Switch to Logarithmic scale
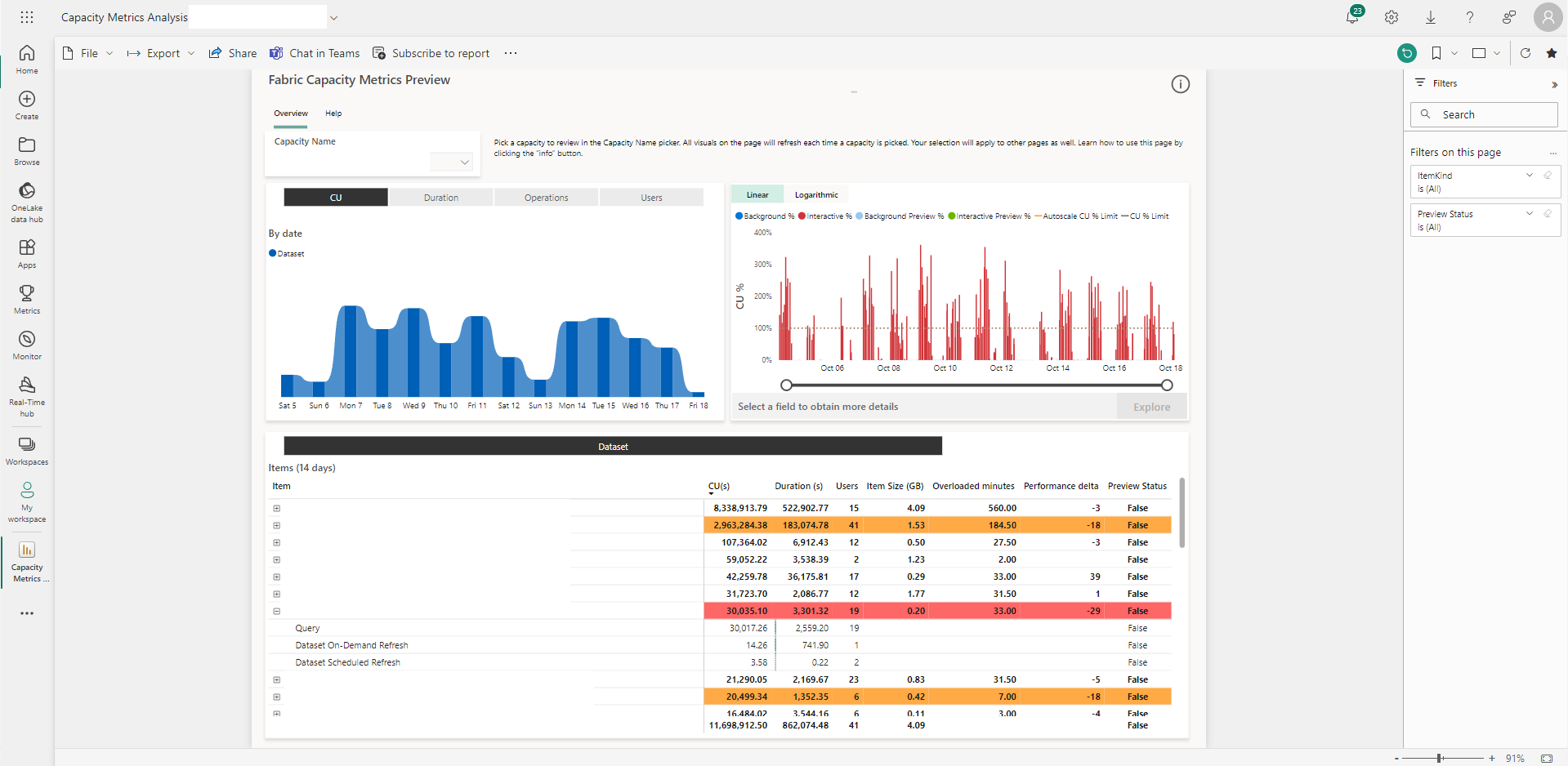Screen dimensions: 1568x766 click(x=816, y=194)
